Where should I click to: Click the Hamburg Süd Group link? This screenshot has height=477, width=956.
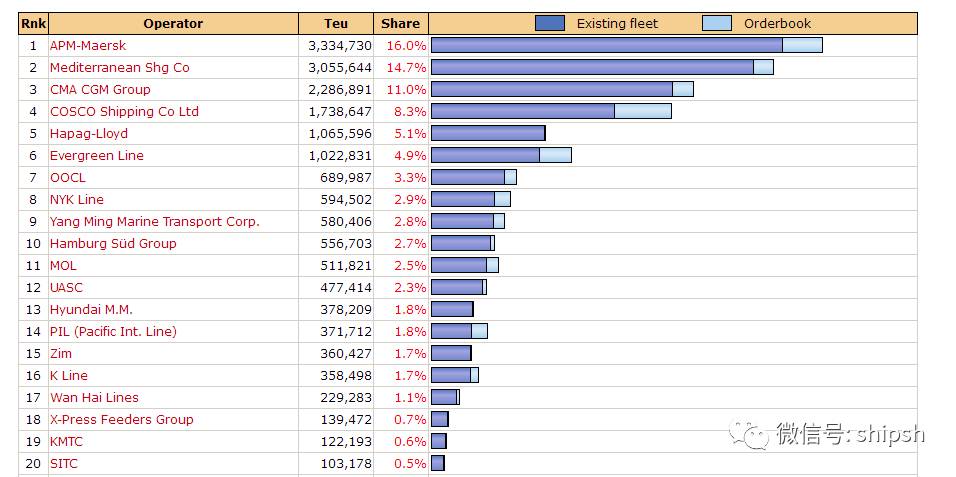113,243
